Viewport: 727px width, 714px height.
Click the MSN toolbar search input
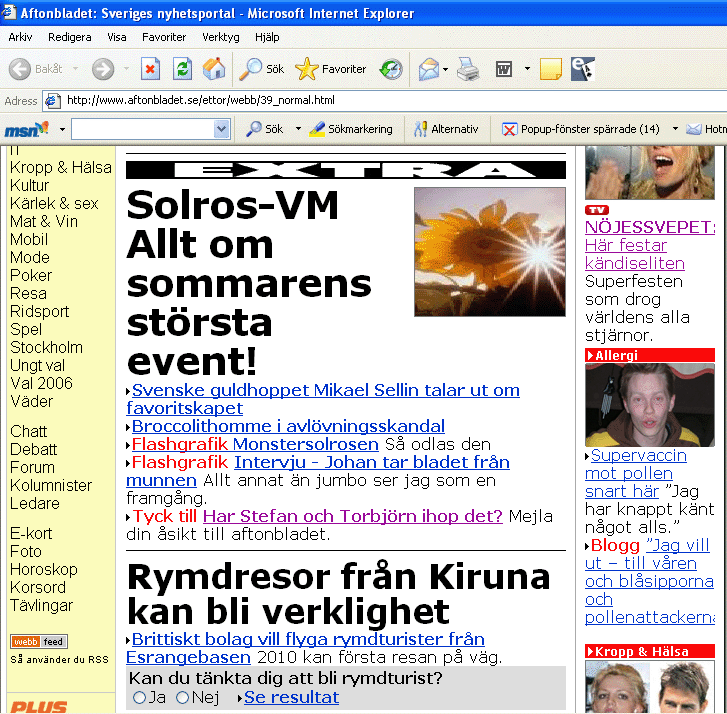click(143, 129)
